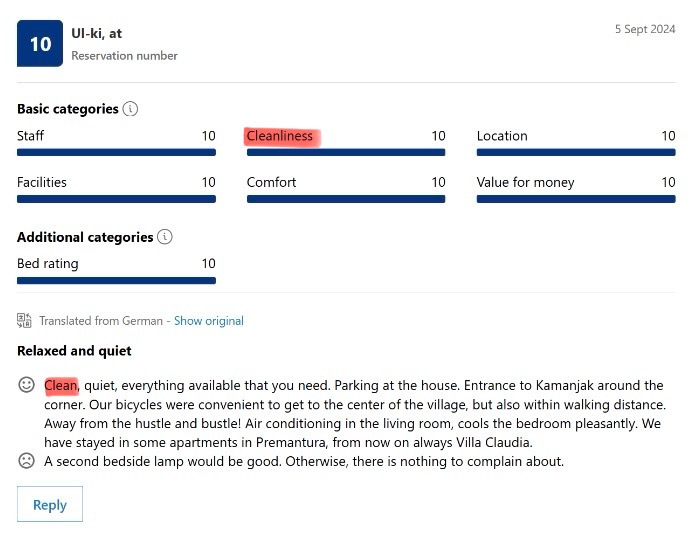Click the Comfort rating bar

[346, 199]
